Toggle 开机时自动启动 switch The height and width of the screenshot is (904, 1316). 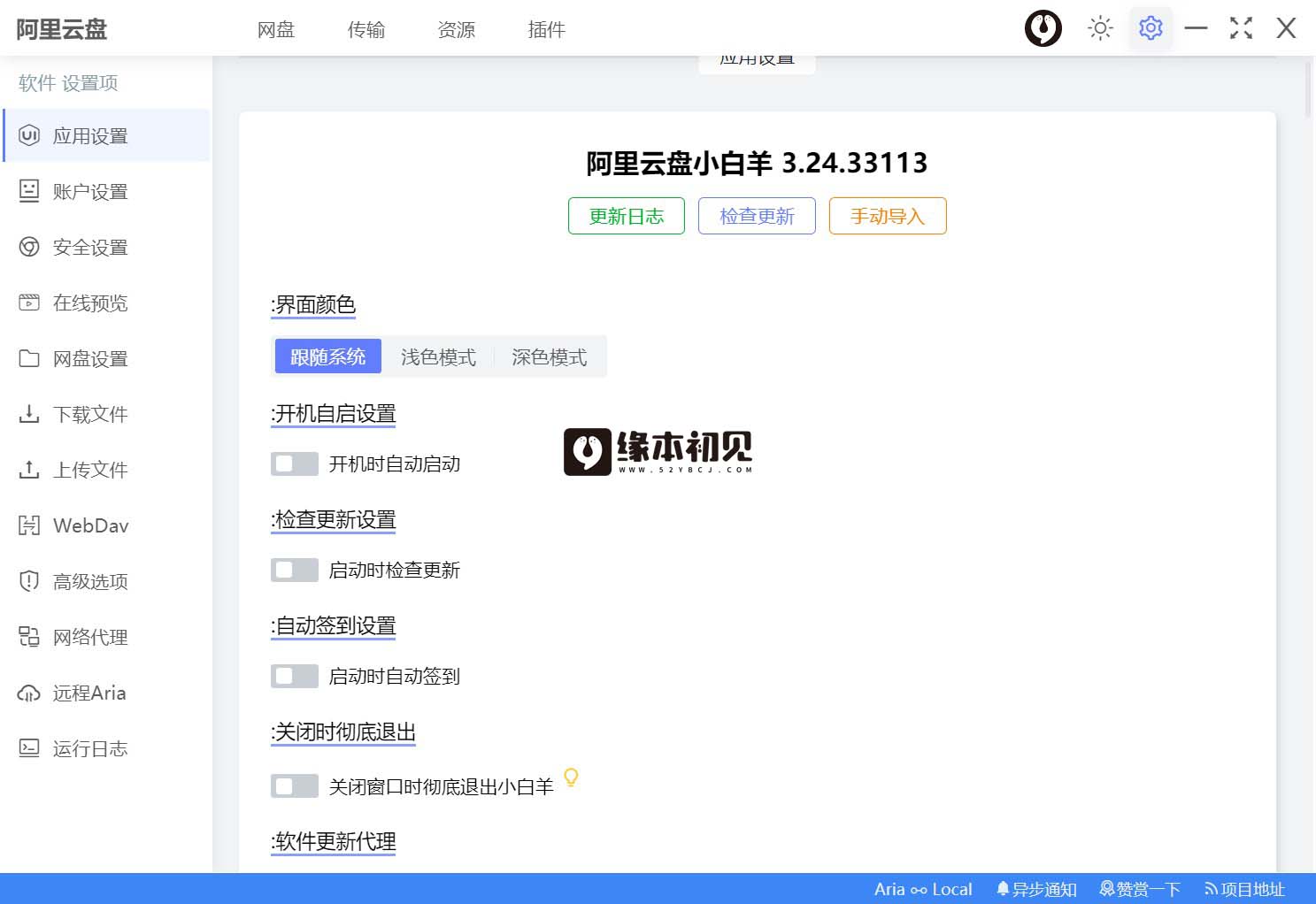[x=295, y=463]
